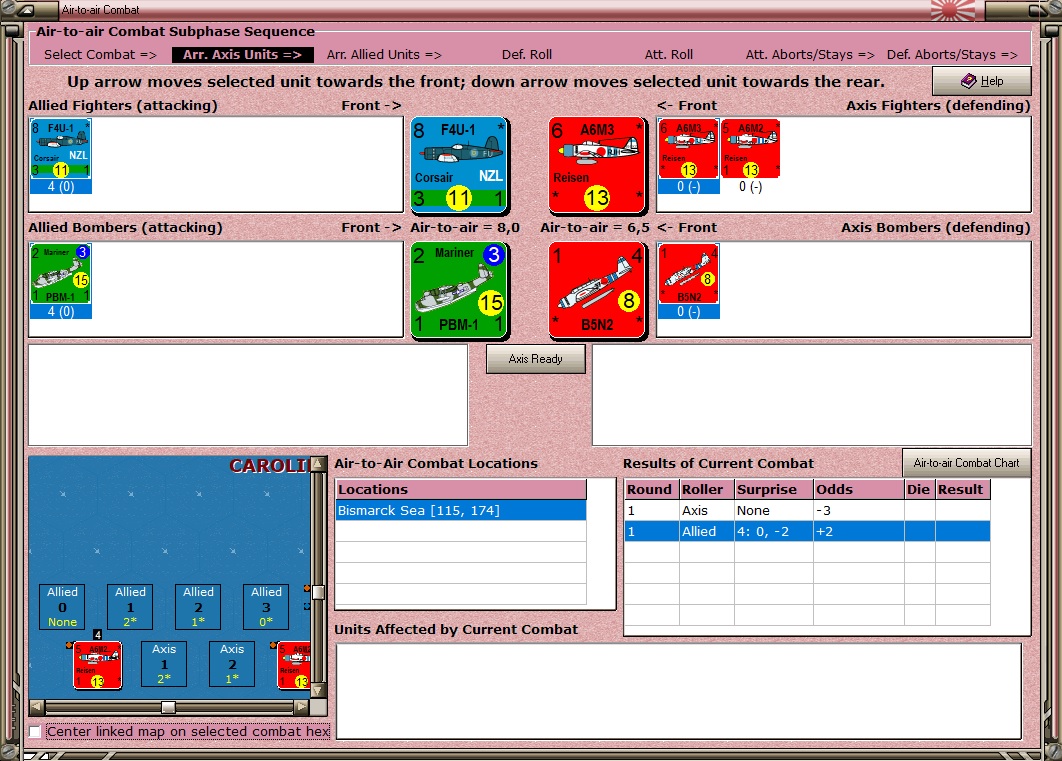Click the Surprise column header
Viewport: 1062px width, 761px height.
pyautogui.click(x=773, y=490)
